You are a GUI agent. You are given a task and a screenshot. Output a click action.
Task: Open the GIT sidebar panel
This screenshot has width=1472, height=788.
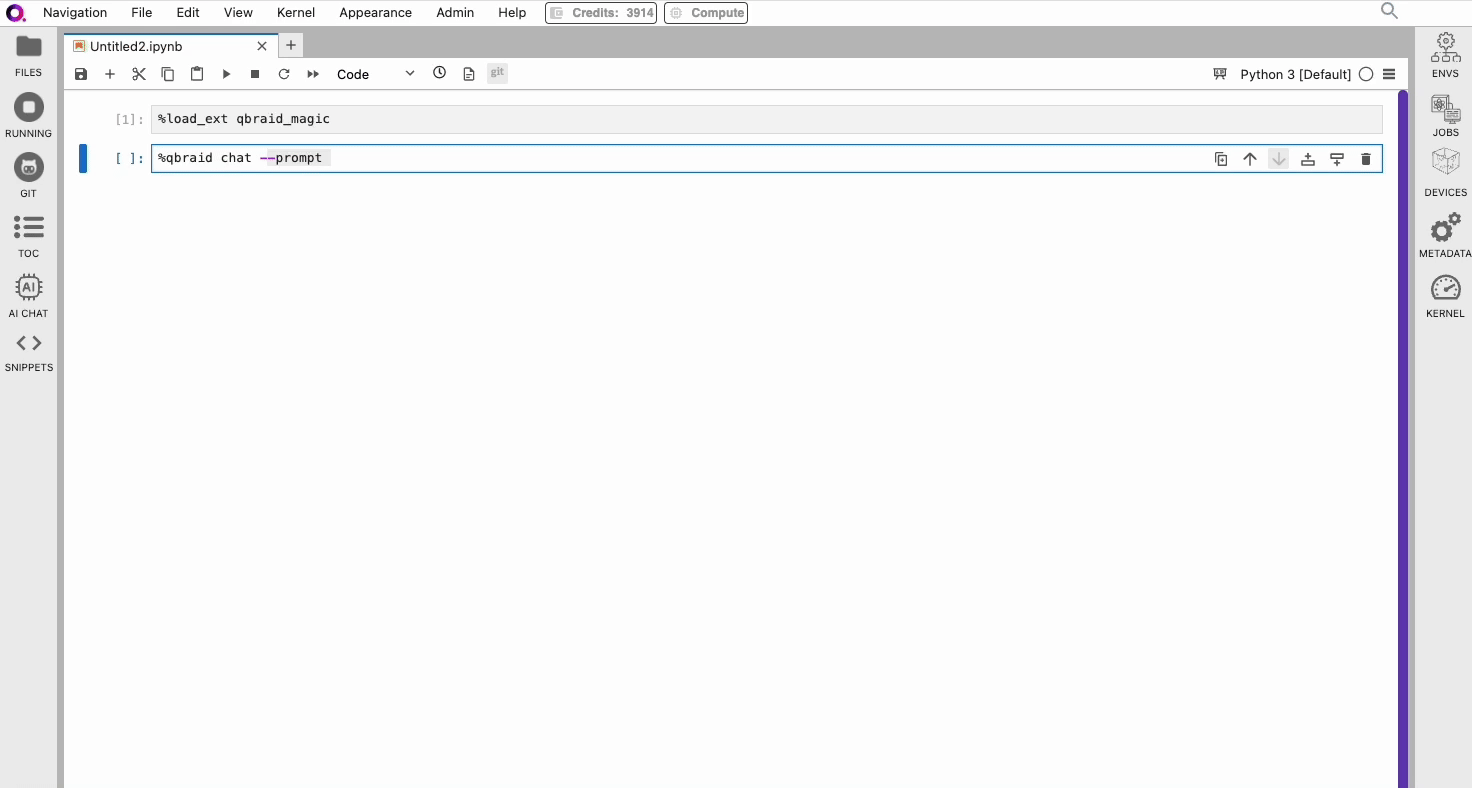[28, 176]
